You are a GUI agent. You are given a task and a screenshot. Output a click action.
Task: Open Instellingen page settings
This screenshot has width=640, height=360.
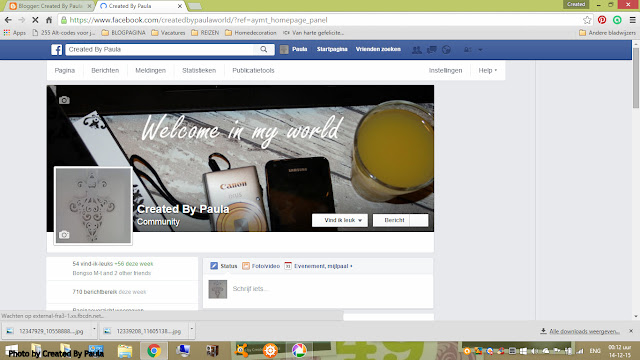click(x=445, y=70)
